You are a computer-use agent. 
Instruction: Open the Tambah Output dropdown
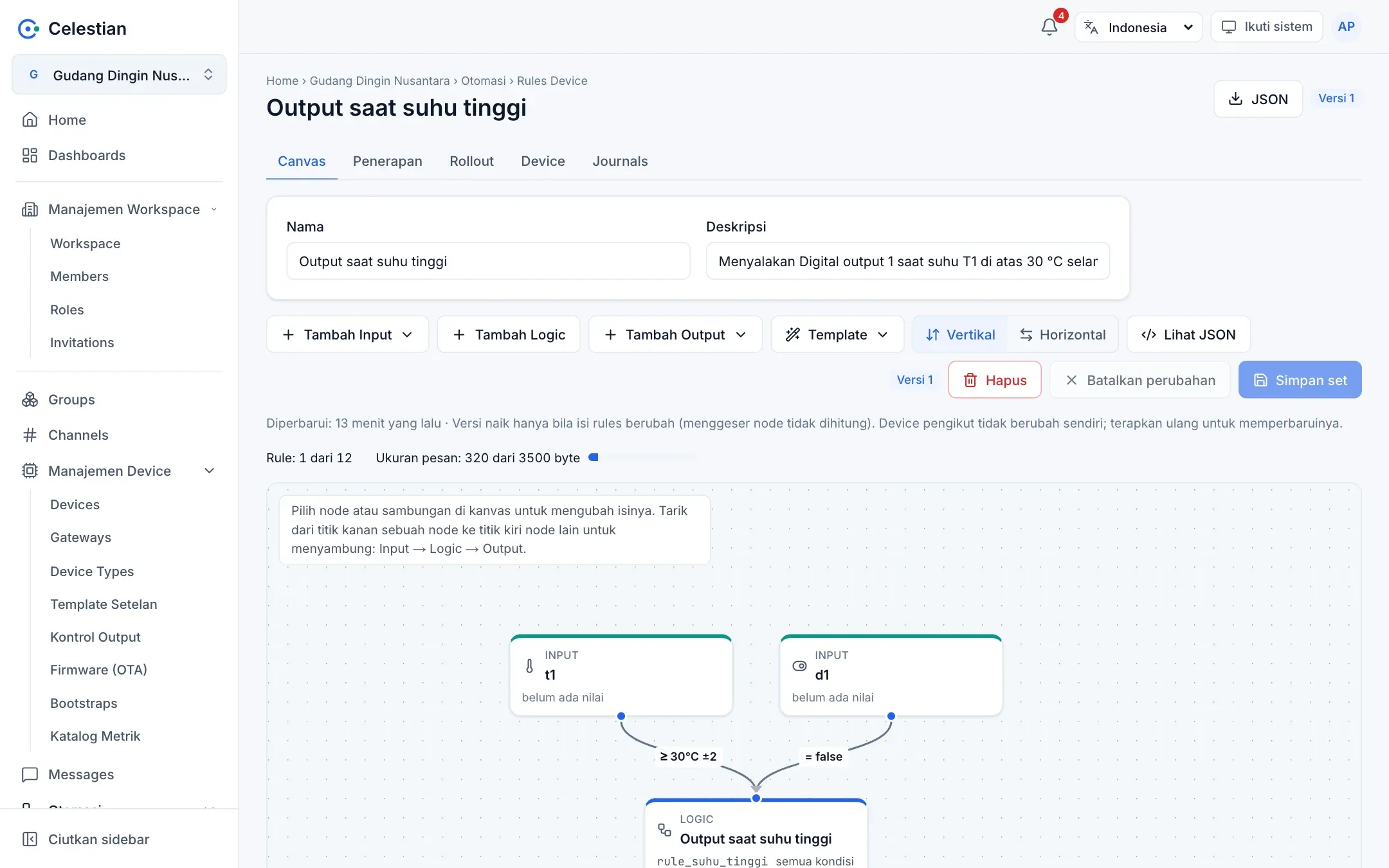pyautogui.click(x=675, y=334)
